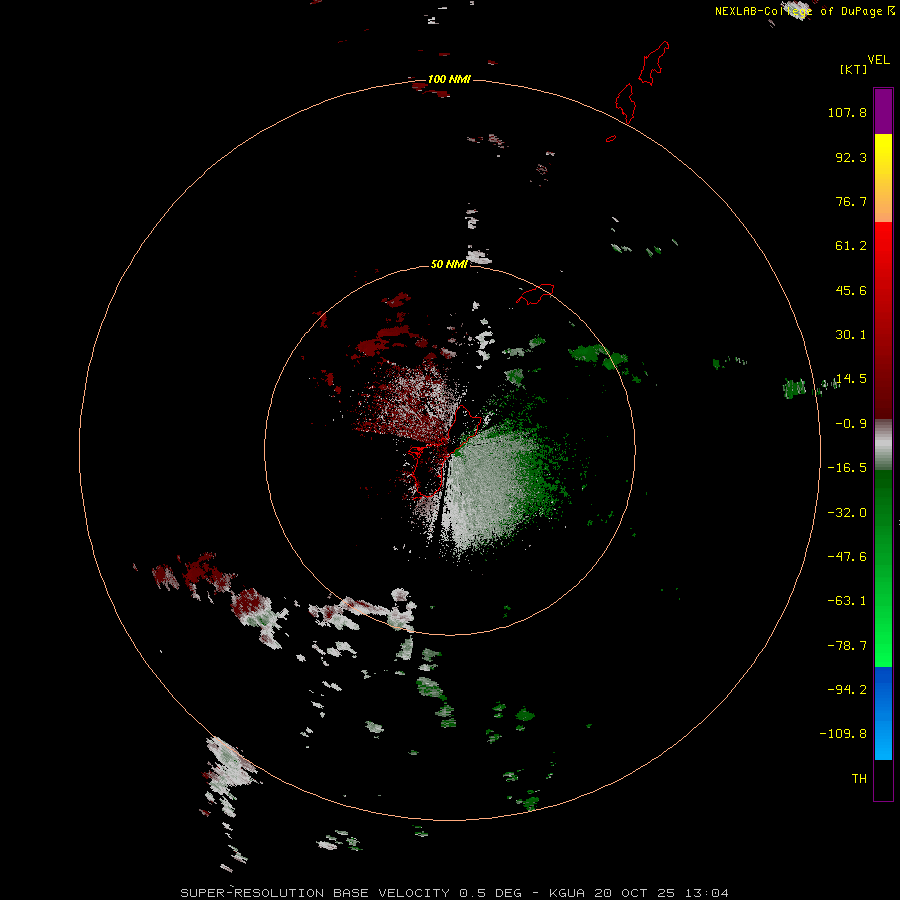Screen dimensions: 900x900
Task: Click the green segment of the color bar
Action: [x=883, y=568]
